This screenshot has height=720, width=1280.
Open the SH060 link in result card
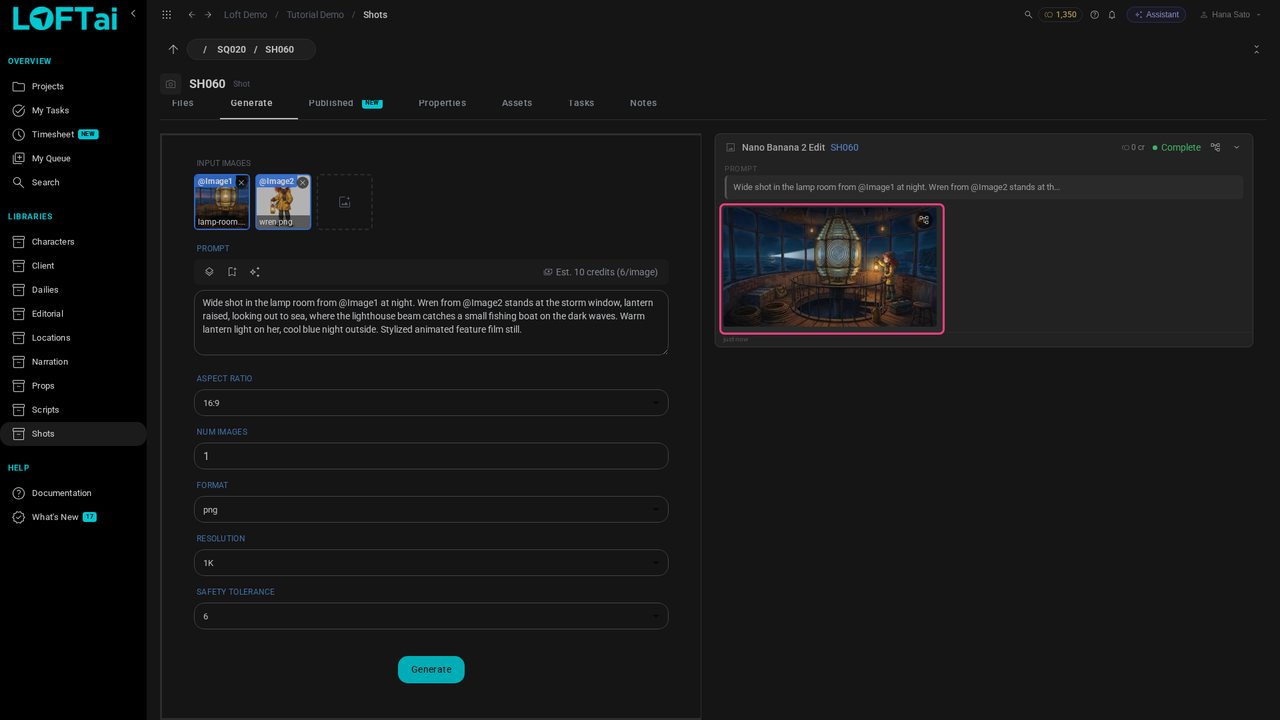pos(844,148)
